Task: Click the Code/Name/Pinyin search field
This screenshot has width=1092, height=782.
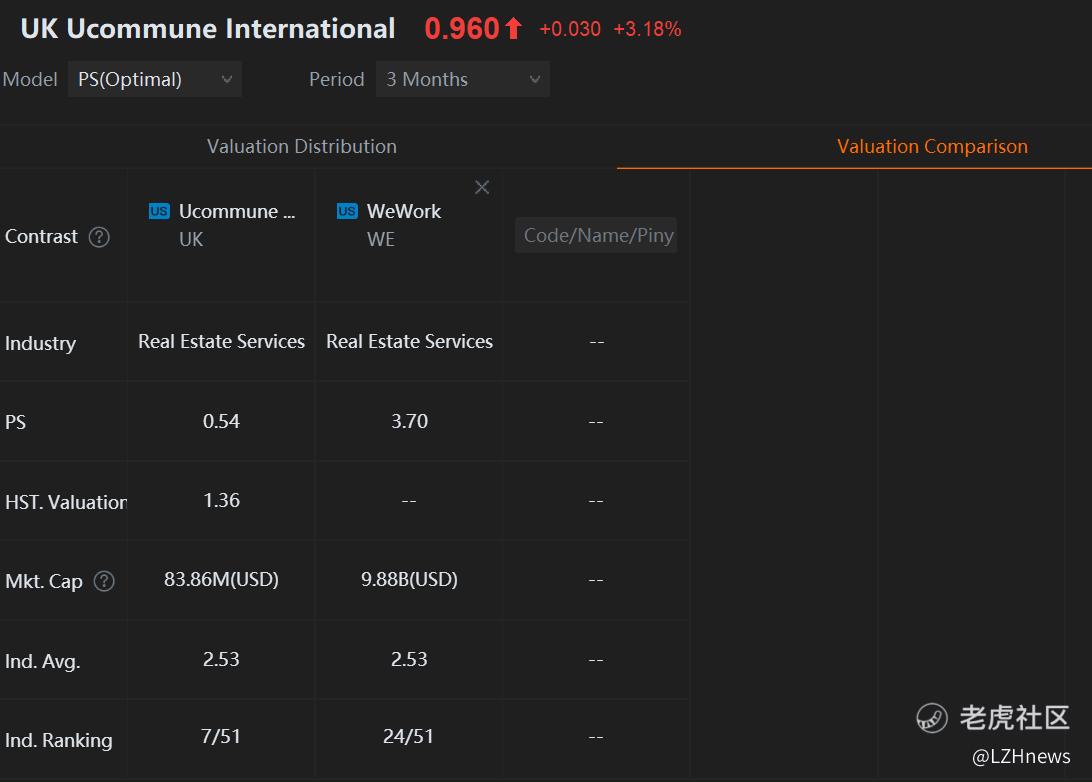Action: coord(596,235)
